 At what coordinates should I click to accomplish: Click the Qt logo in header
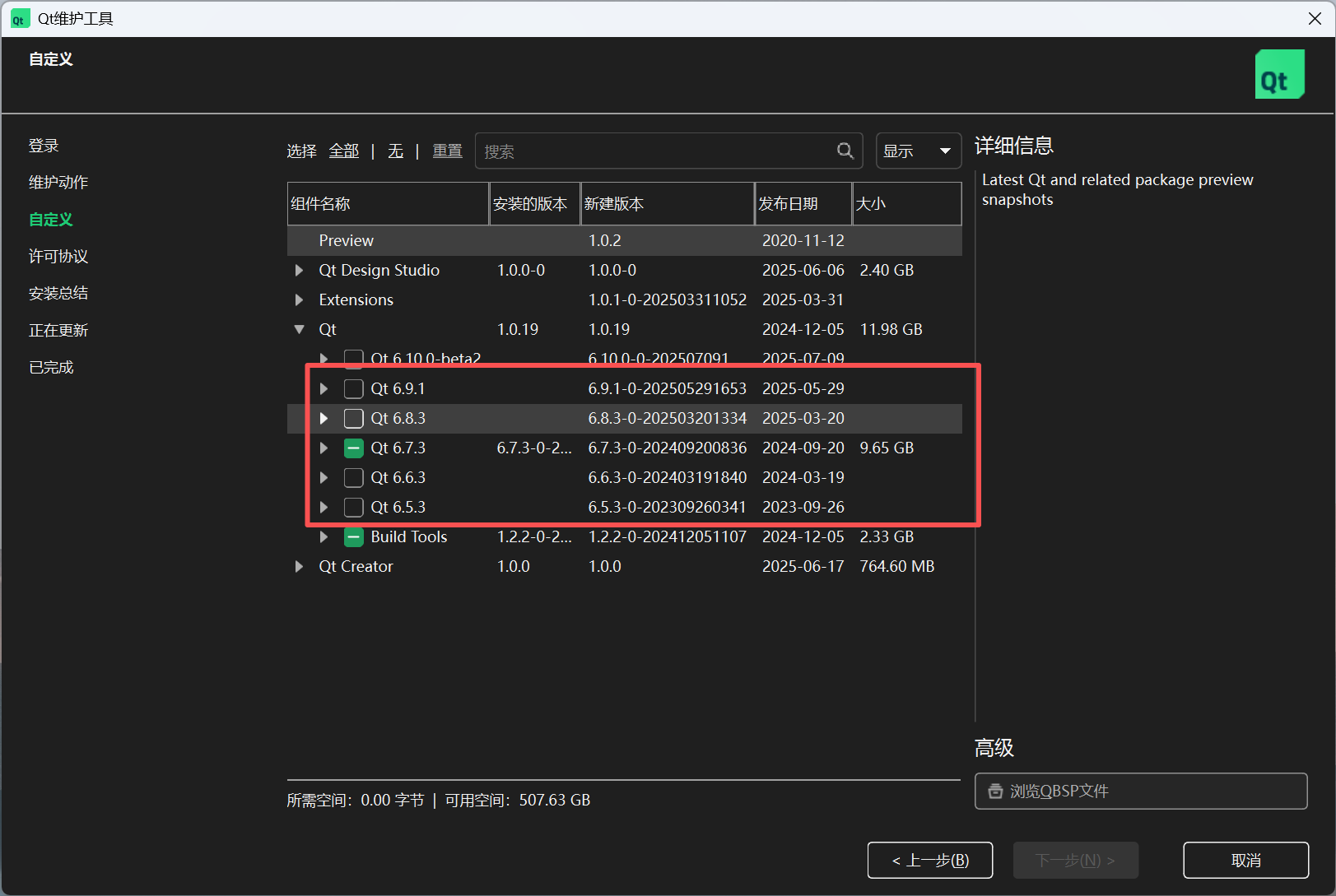[1279, 74]
